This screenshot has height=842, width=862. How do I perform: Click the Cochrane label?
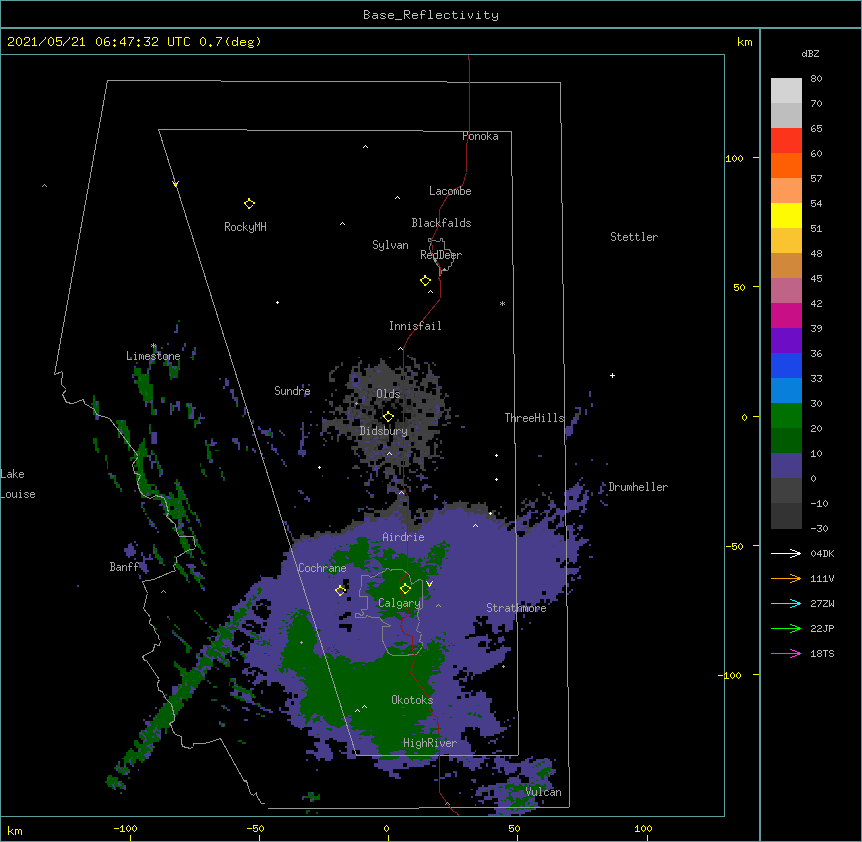[322, 568]
